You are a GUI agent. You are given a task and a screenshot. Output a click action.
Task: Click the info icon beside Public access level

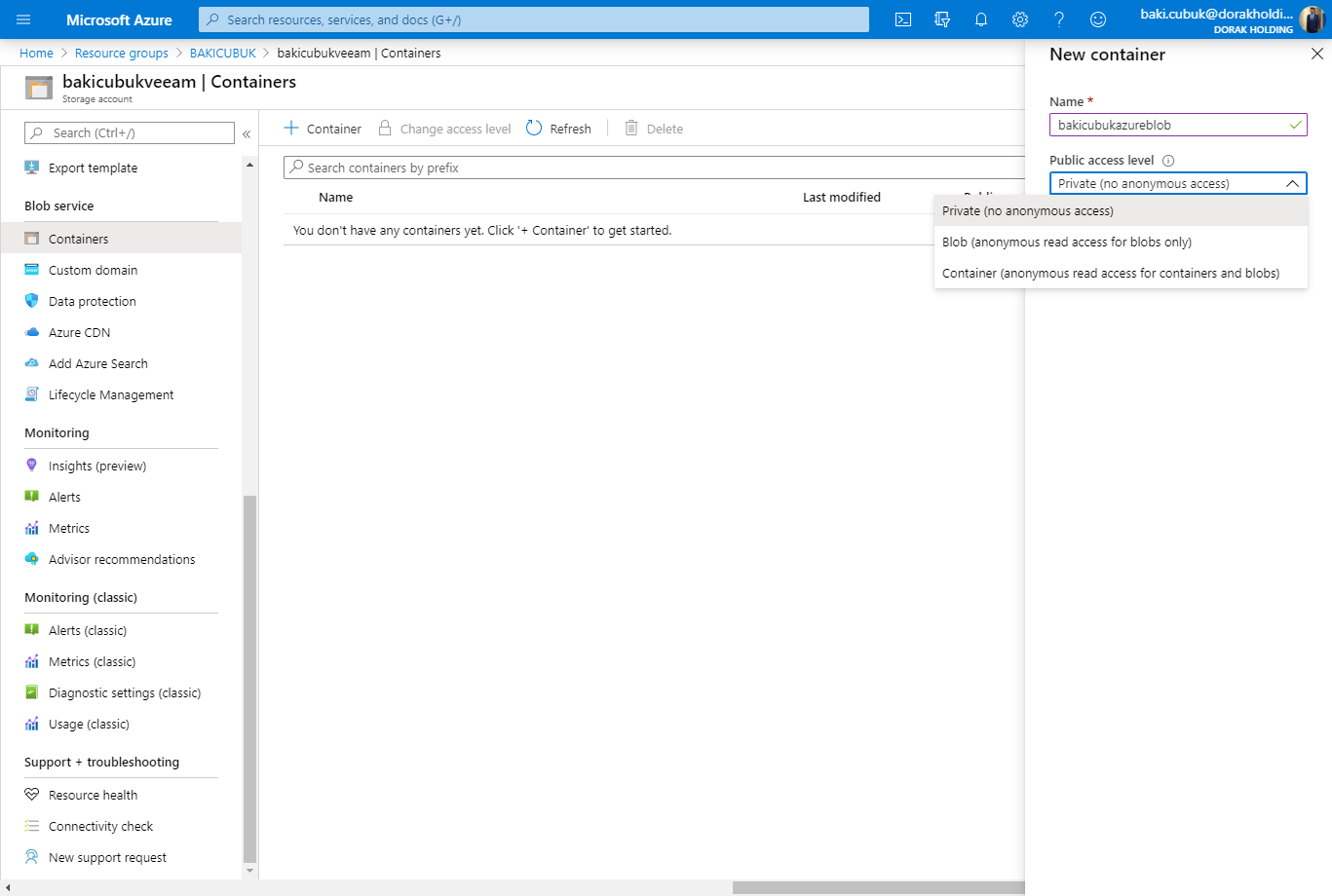[1168, 161]
